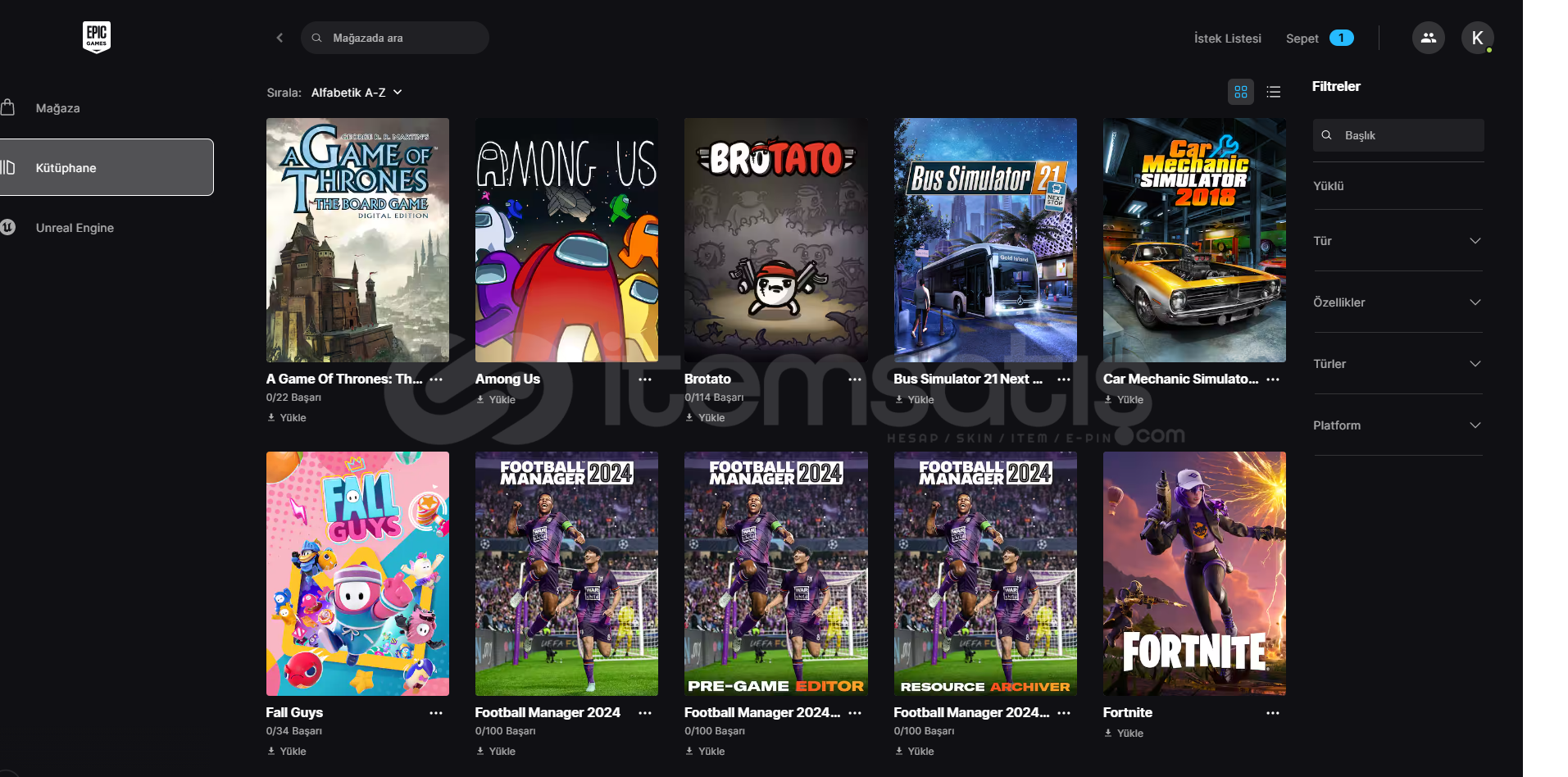1568x777 pixels.
Task: Expand the Platform filter section
Action: pyautogui.click(x=1398, y=425)
